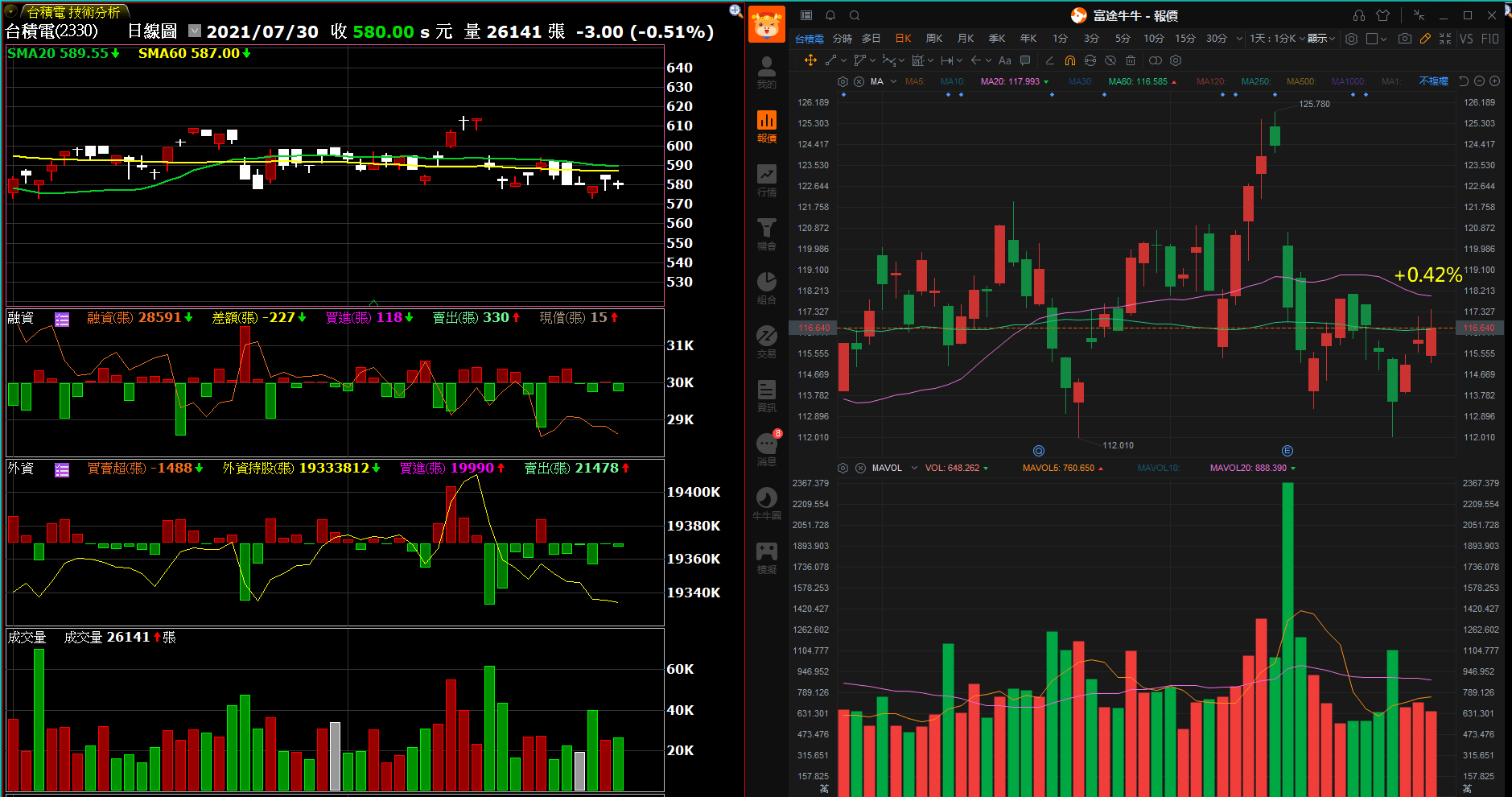
Task: Expand the MAVOL indicator dropdown
Action: point(914,468)
